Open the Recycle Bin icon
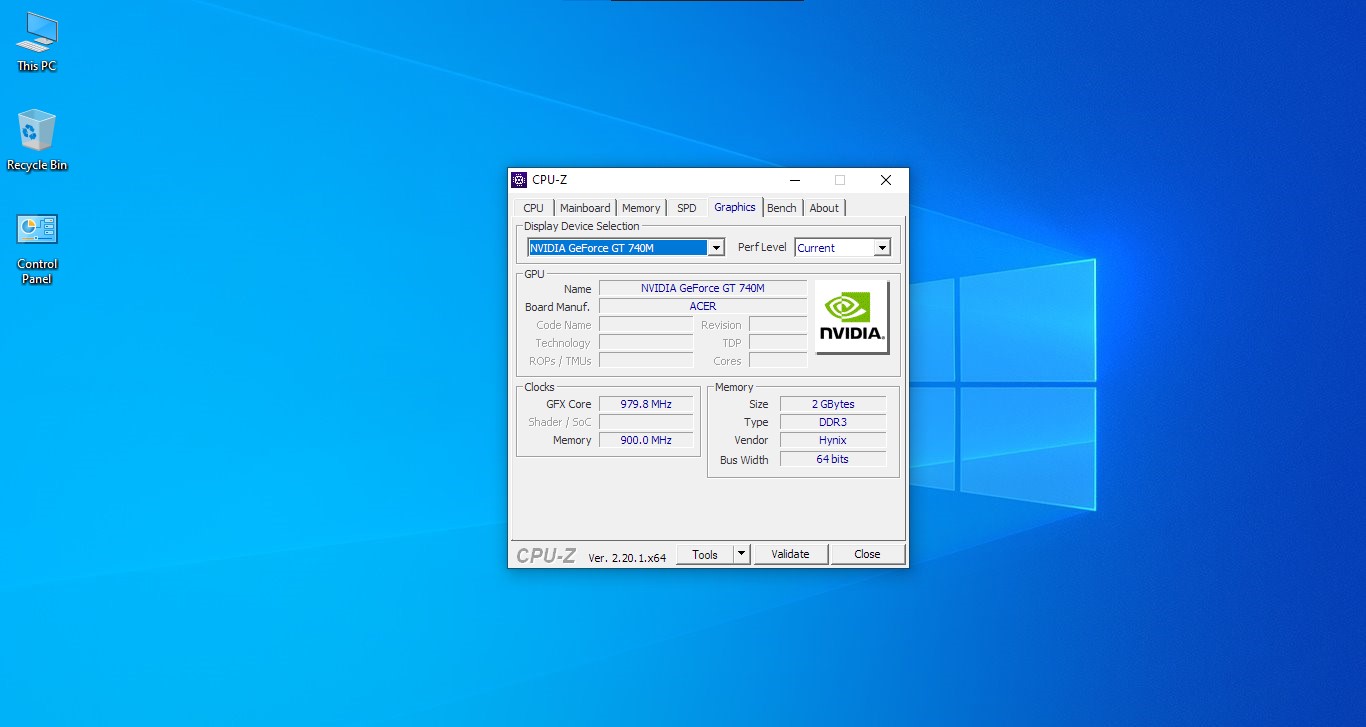The width and height of the screenshot is (1366, 727). tap(37, 140)
